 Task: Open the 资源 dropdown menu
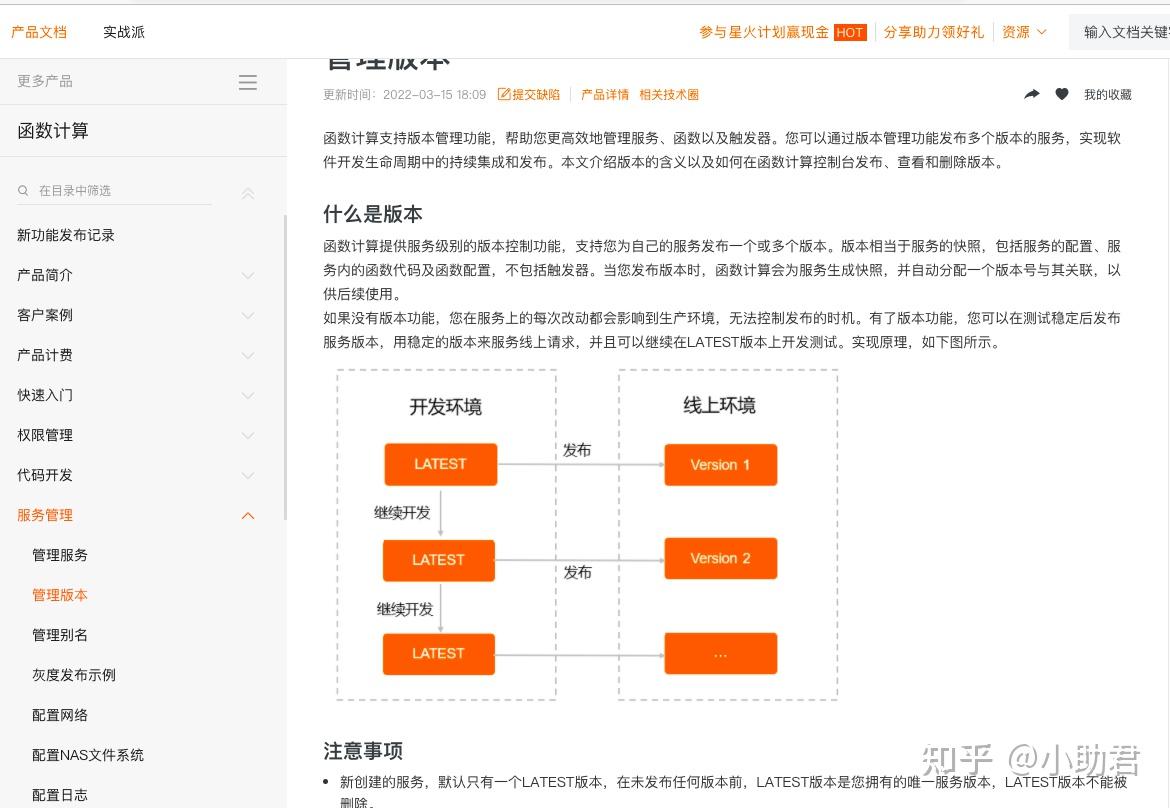pyautogui.click(x=1023, y=31)
